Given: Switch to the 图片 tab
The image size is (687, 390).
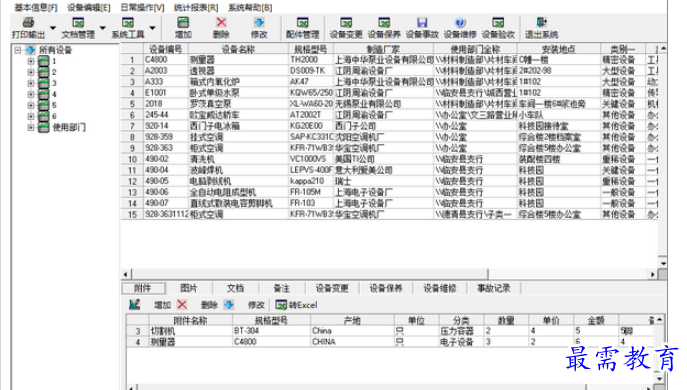Looking at the screenshot, I should 189,288.
